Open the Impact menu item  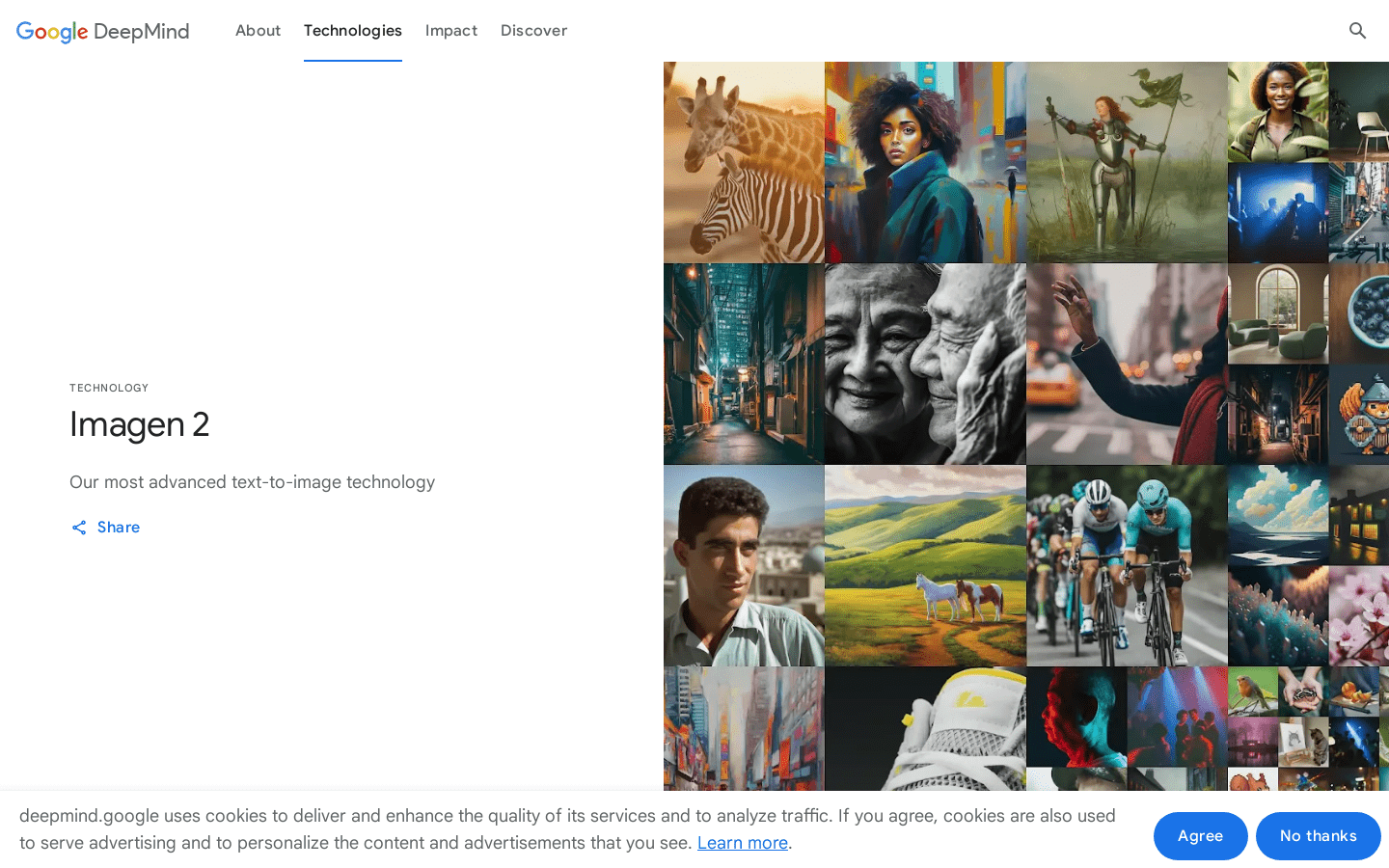tap(451, 31)
